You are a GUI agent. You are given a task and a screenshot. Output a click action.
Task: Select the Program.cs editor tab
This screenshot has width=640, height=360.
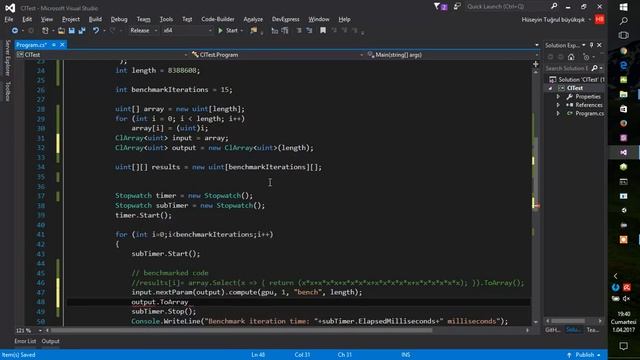point(32,45)
